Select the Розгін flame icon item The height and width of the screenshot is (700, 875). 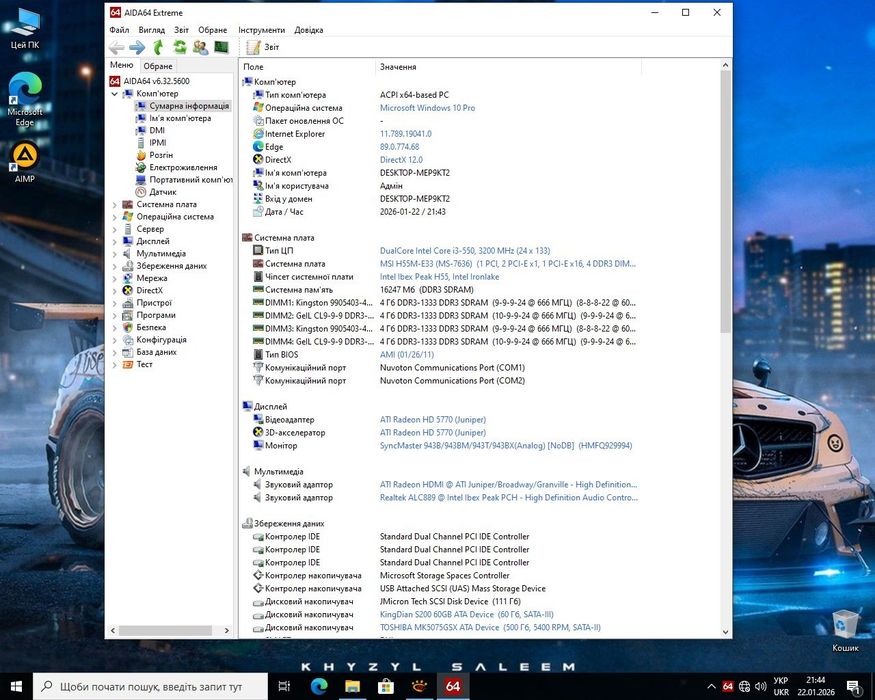pos(141,155)
